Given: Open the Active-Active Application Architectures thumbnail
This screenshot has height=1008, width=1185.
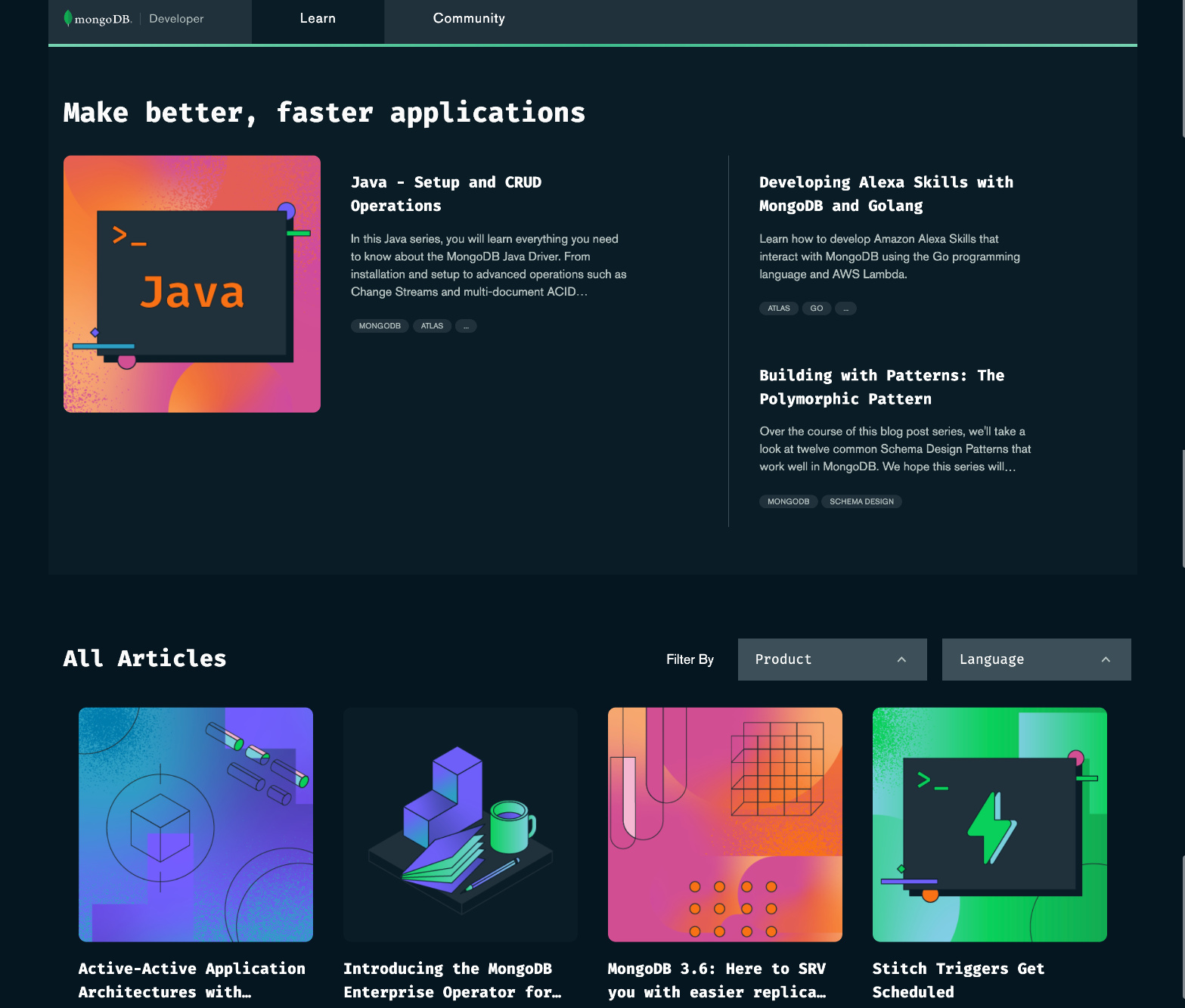Looking at the screenshot, I should coord(196,824).
